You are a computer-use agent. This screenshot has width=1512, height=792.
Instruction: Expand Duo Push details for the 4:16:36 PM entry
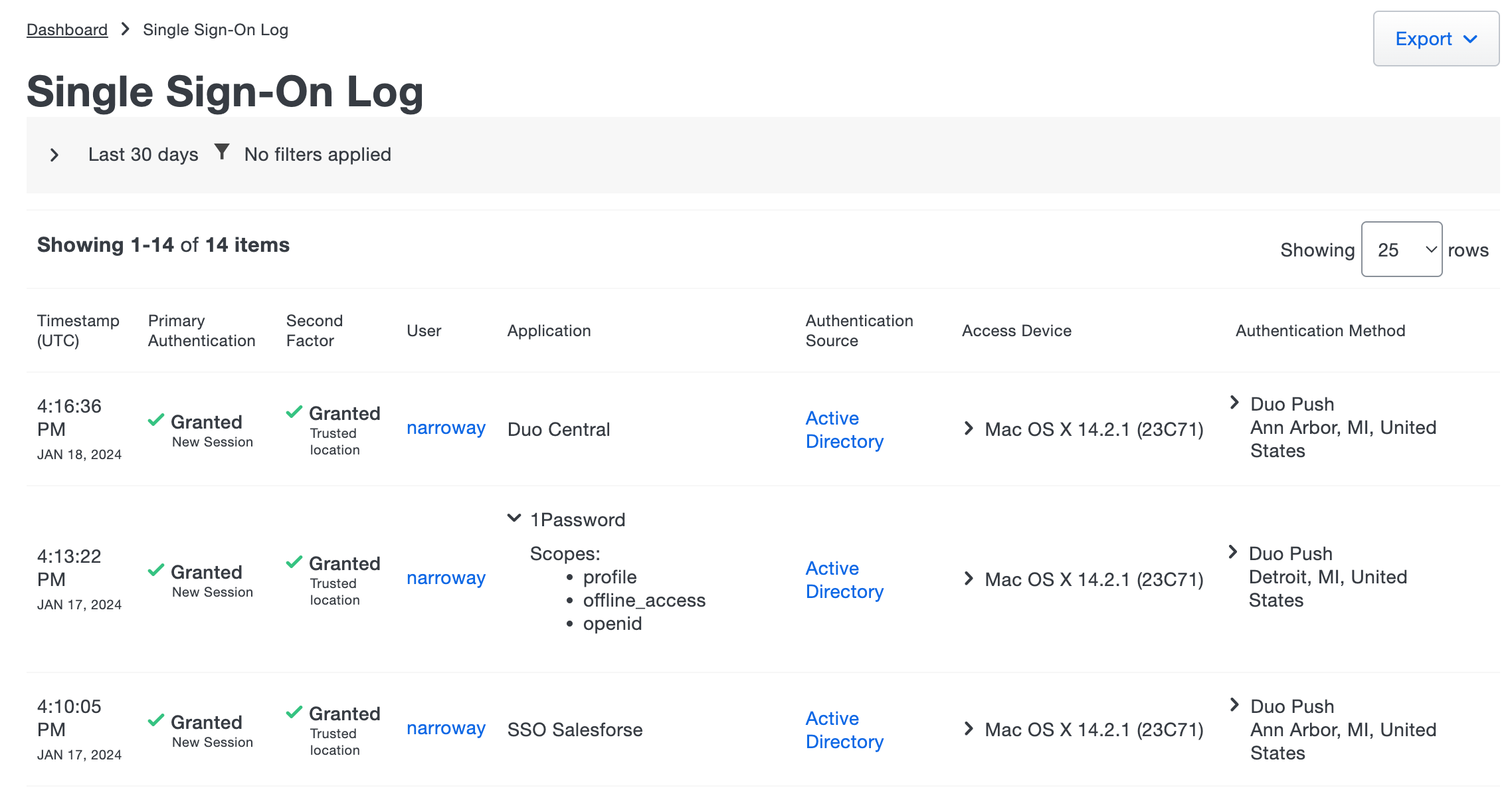pos(1234,402)
